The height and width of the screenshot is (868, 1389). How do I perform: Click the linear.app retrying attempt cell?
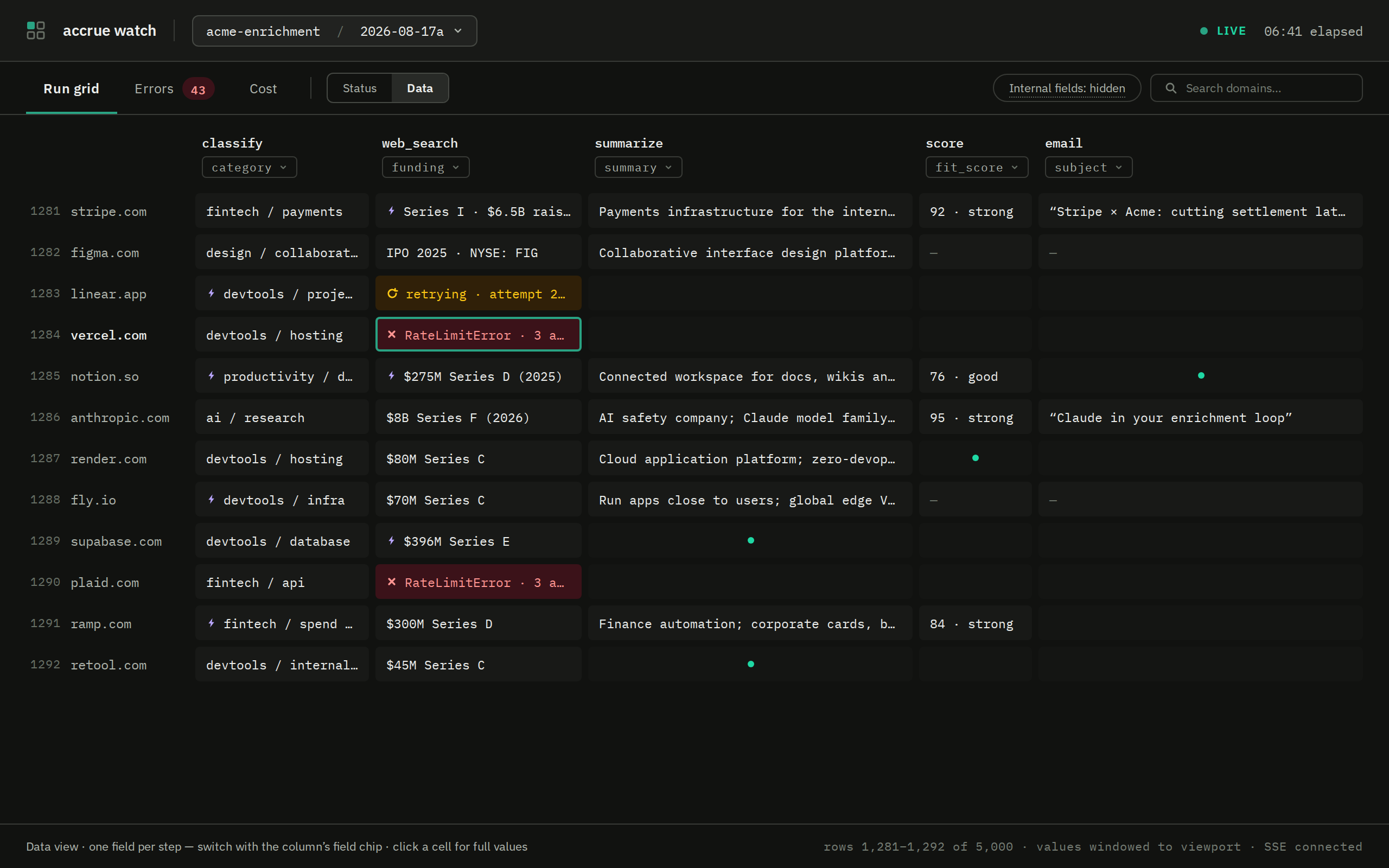(x=478, y=293)
